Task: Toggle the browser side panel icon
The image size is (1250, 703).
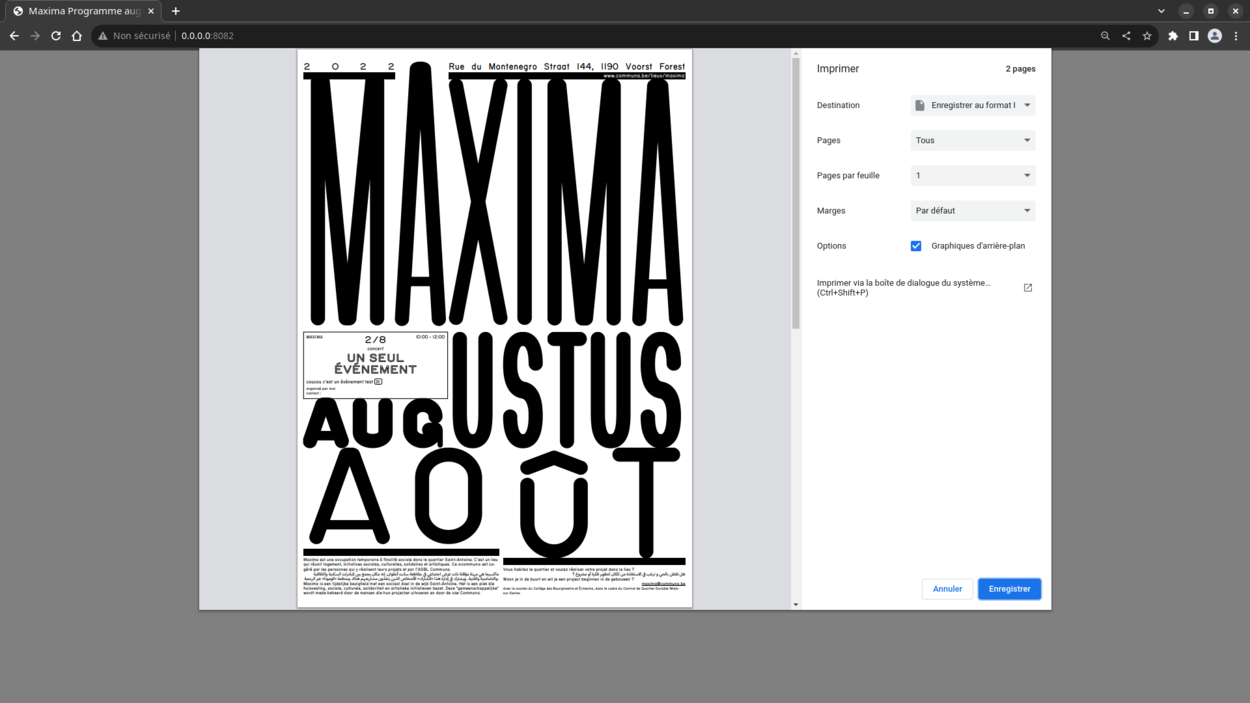Action: [1194, 36]
